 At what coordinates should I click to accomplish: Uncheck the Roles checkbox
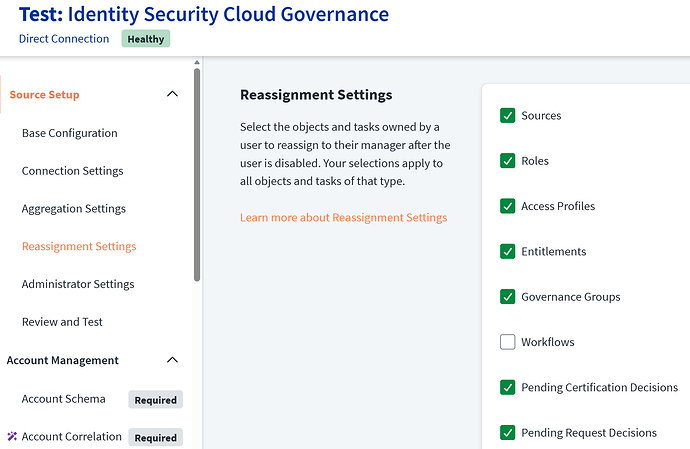[508, 161]
